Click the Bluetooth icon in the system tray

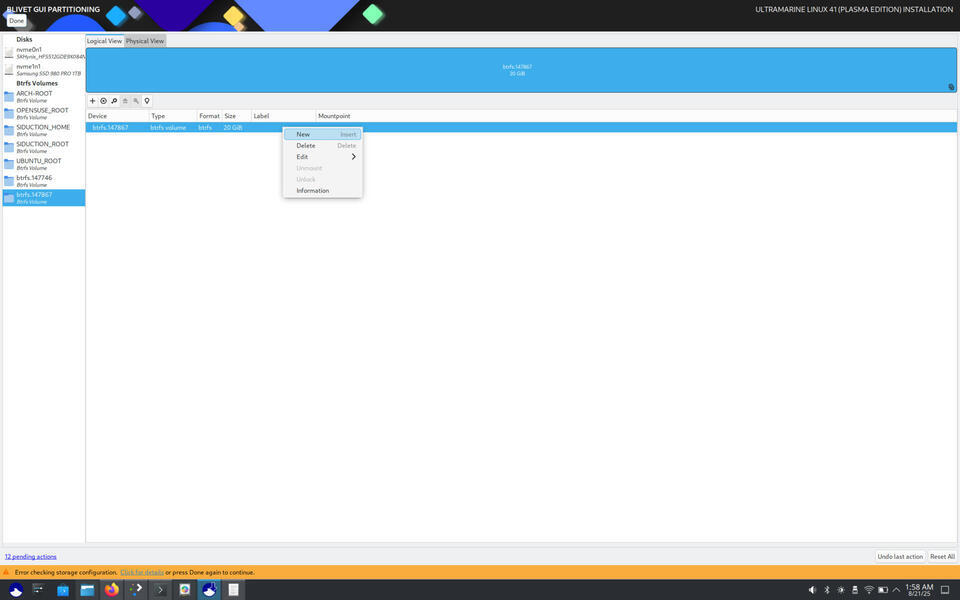[x=827, y=590]
